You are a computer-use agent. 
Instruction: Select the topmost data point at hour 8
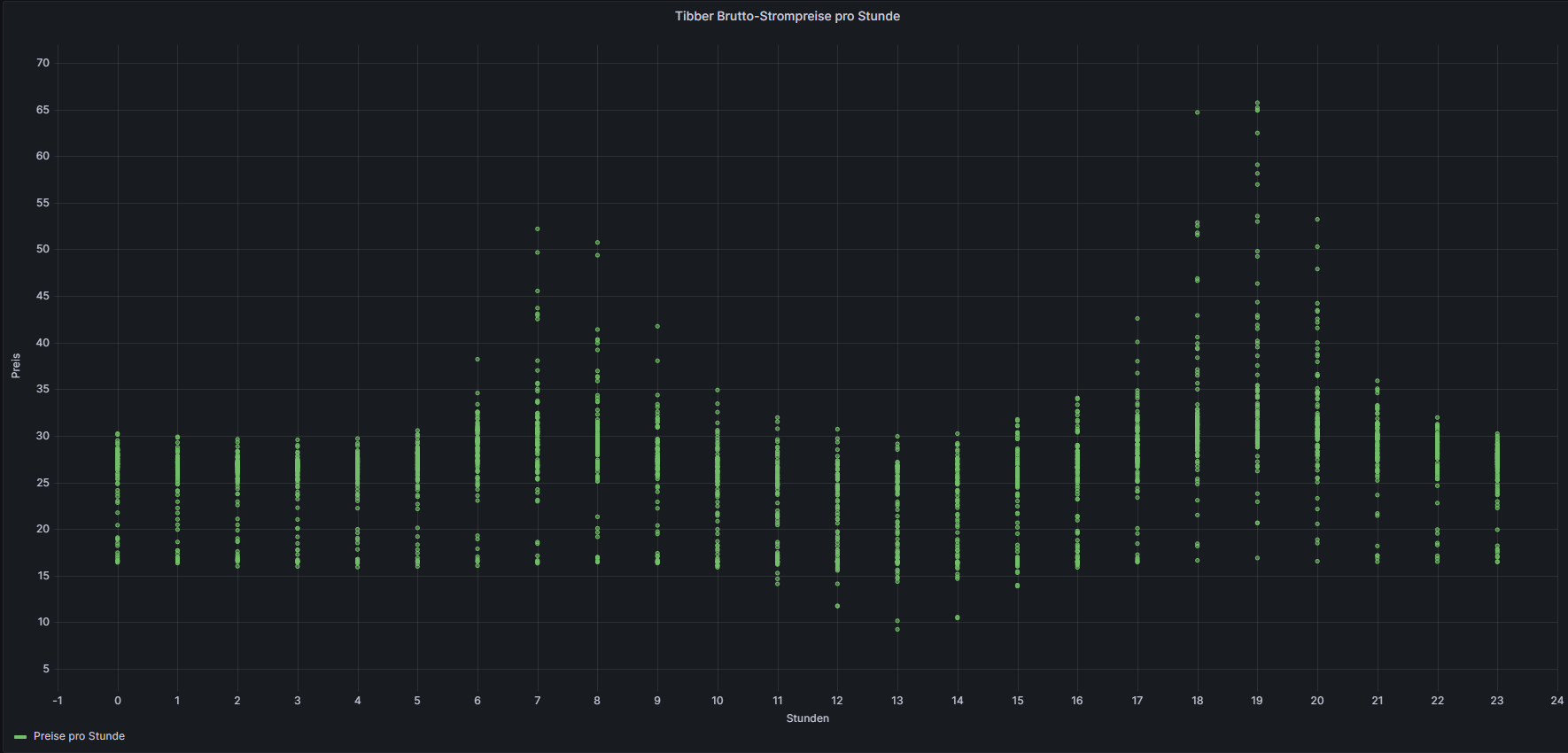coord(597,243)
